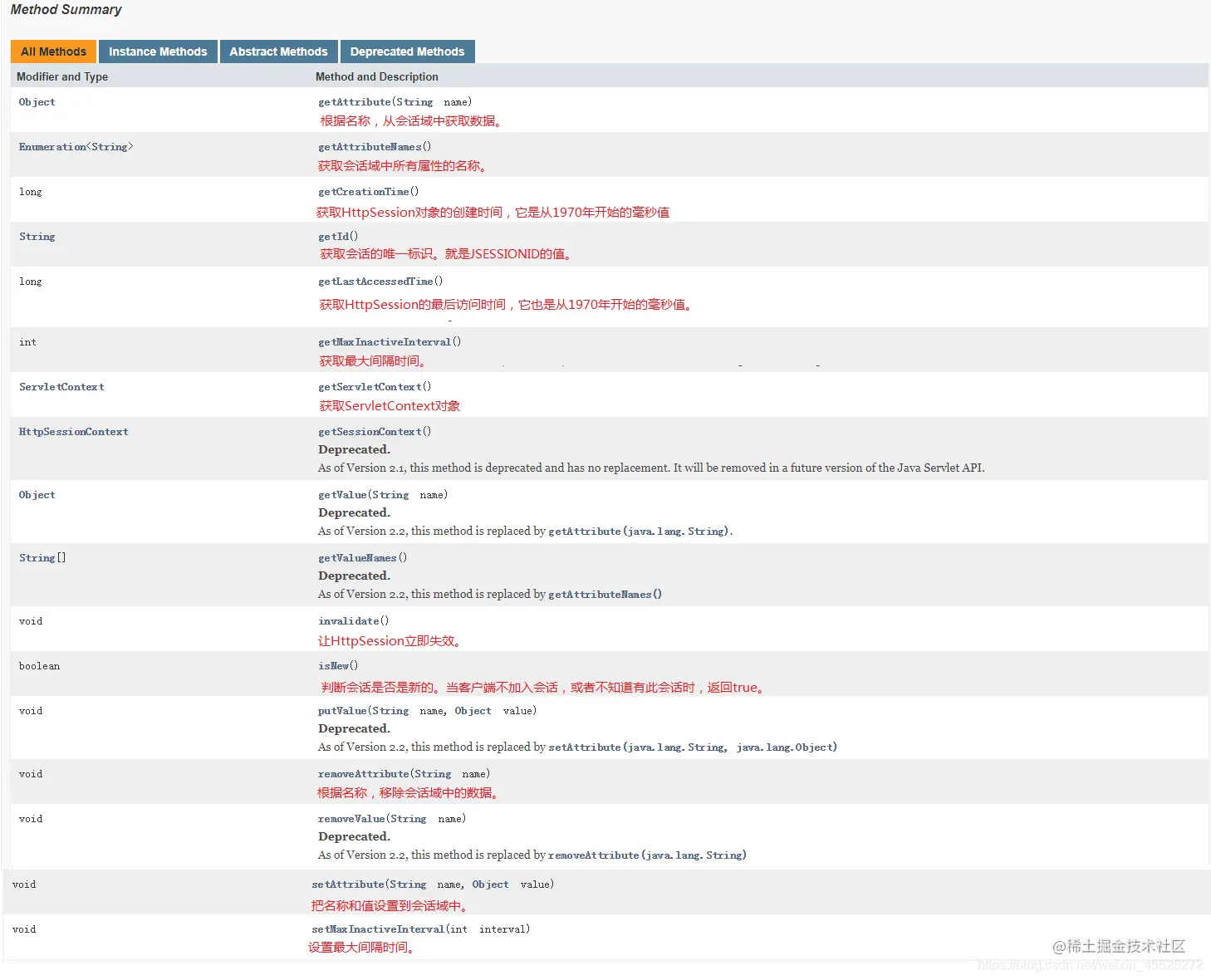This screenshot has width=1211, height=980.
Task: Click the Object parameter type in setAttribute signature
Action: pyautogui.click(x=490, y=884)
